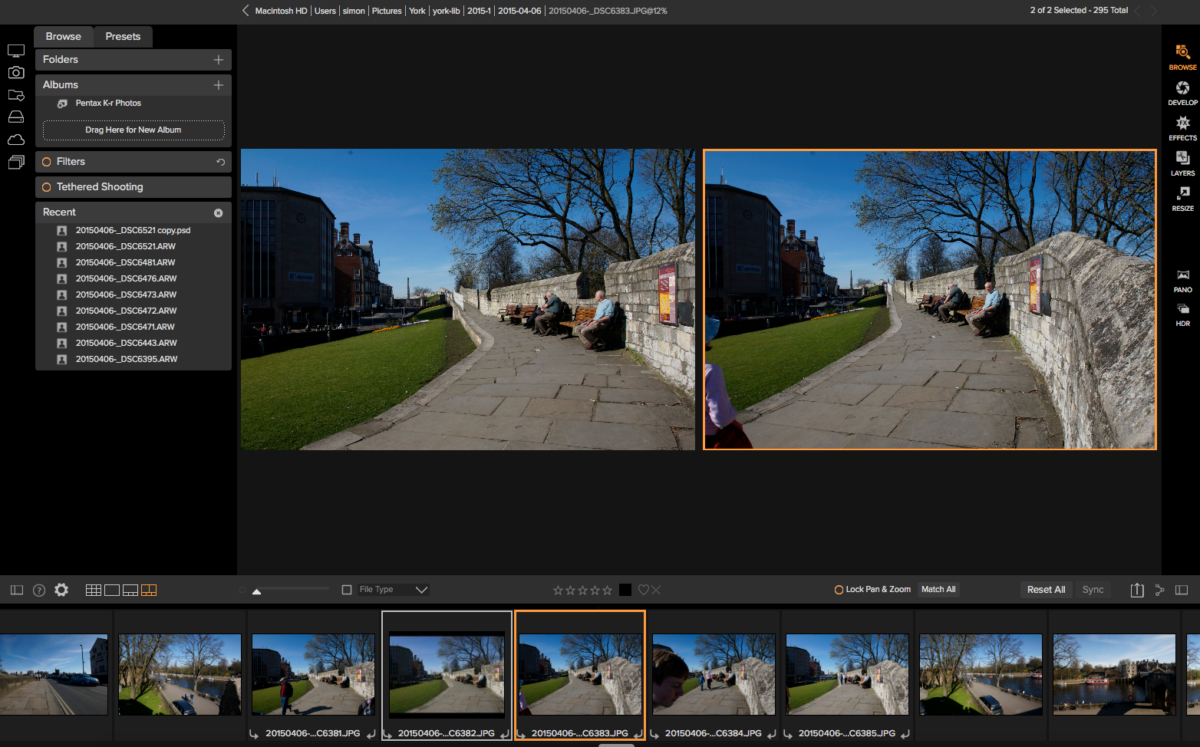Collapse the Albums pane
1200x747 pixels.
[x=133, y=85]
